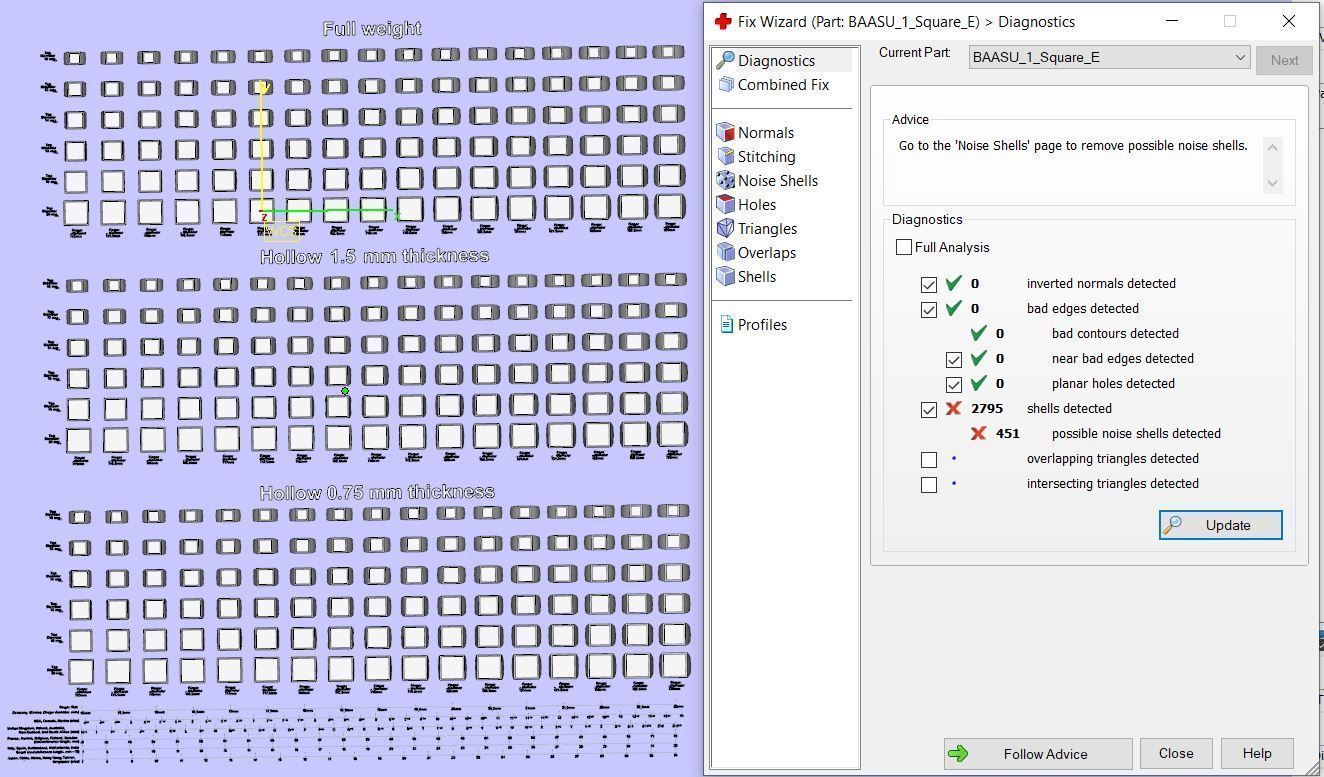Click the magnifier icon on Update button
The width and height of the screenshot is (1324, 777).
coord(1173,525)
